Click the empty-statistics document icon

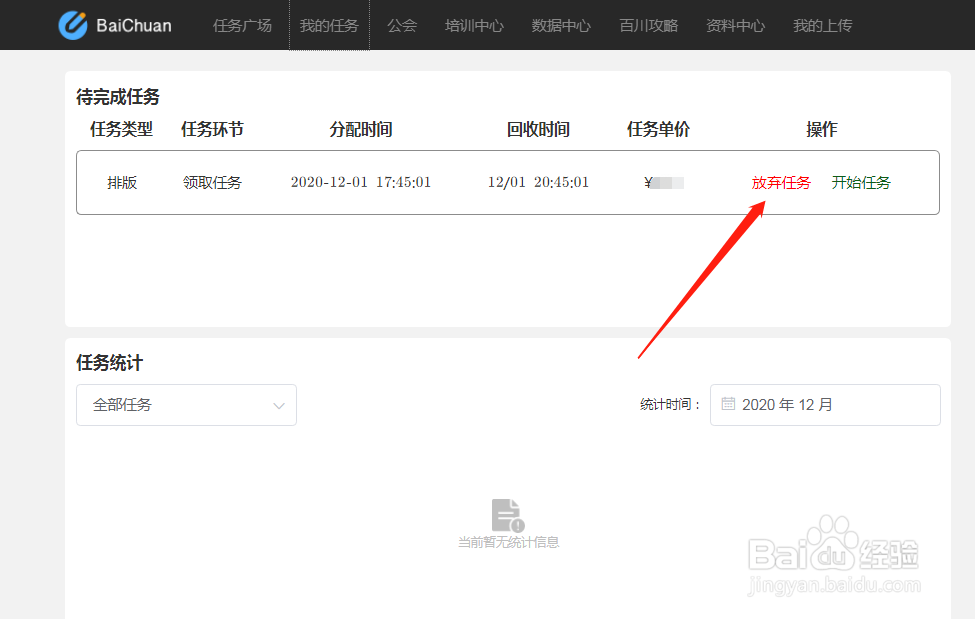point(508,515)
